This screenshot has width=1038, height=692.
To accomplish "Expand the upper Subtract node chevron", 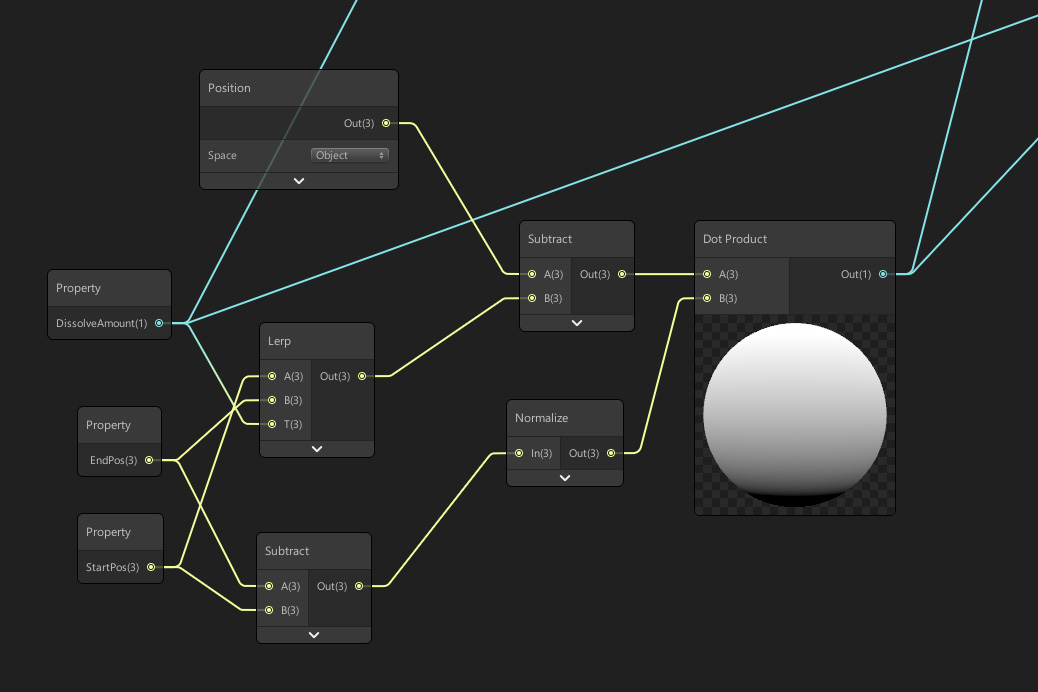I will 577,323.
